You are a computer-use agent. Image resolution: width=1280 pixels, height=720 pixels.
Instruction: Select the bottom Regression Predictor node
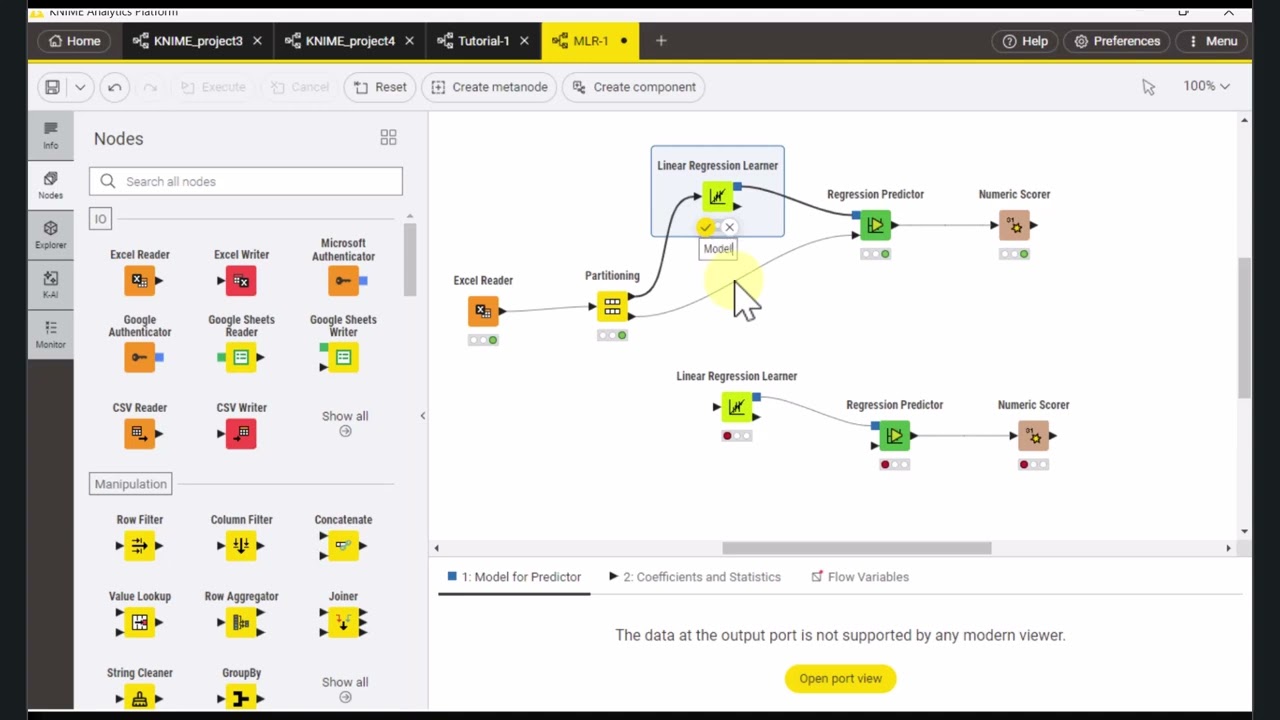(894, 436)
